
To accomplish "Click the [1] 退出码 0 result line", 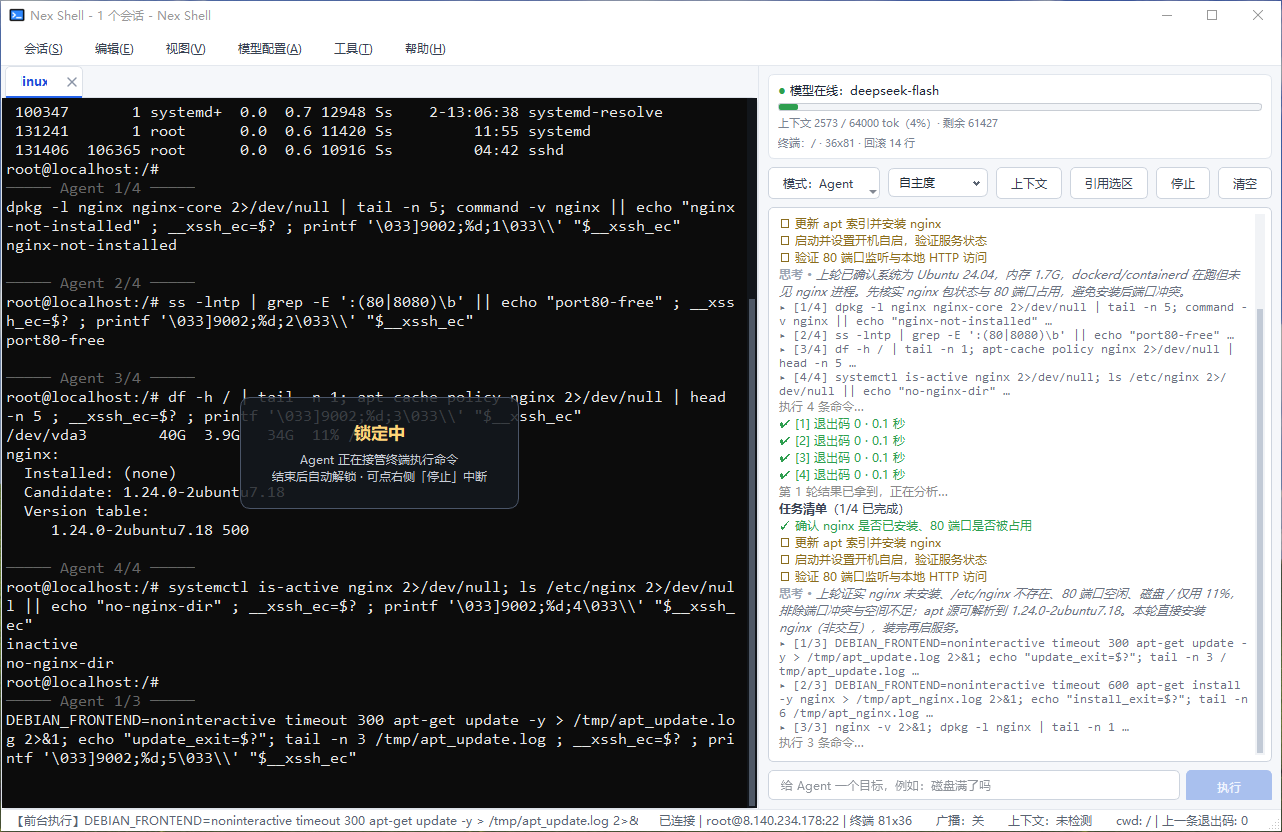I will click(842, 423).
